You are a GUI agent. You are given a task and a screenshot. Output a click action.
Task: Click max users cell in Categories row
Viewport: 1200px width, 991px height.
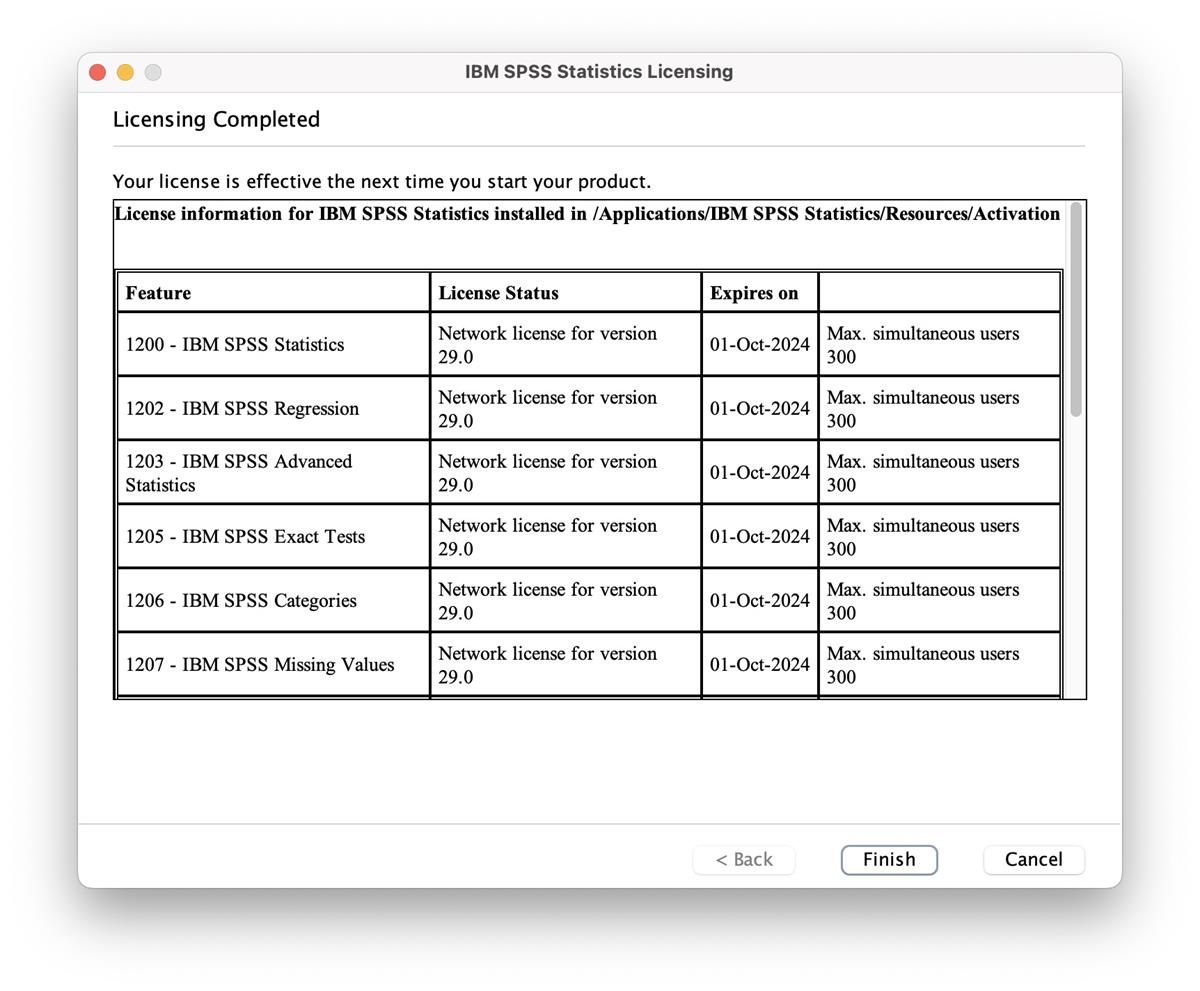[939, 600]
